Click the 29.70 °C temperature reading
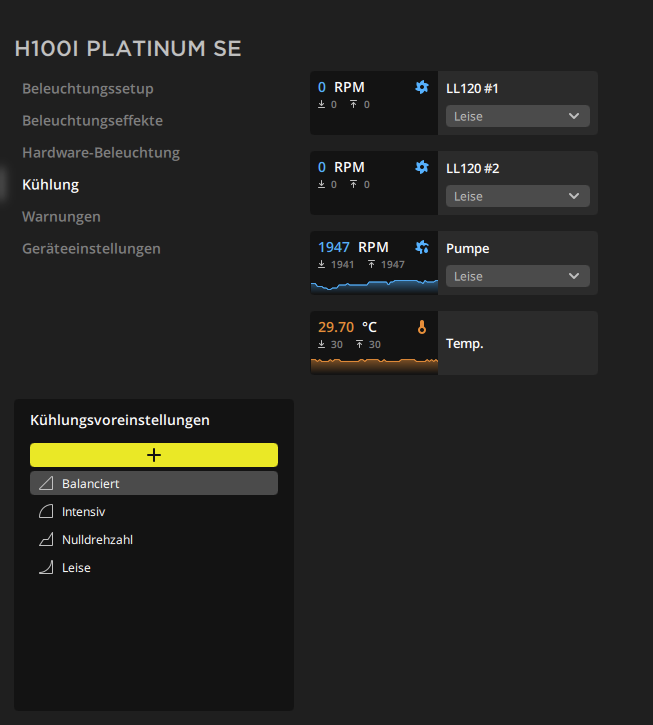 coord(347,327)
